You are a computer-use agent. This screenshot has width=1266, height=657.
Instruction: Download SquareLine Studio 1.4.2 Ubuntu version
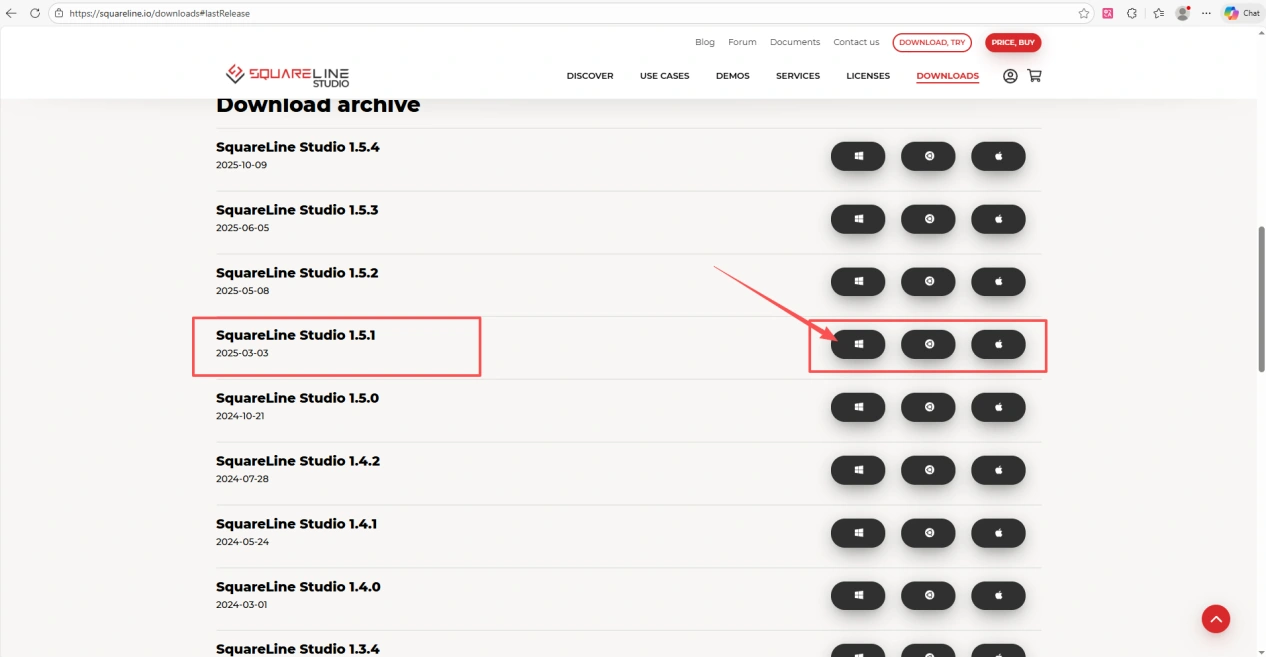pyautogui.click(x=928, y=470)
